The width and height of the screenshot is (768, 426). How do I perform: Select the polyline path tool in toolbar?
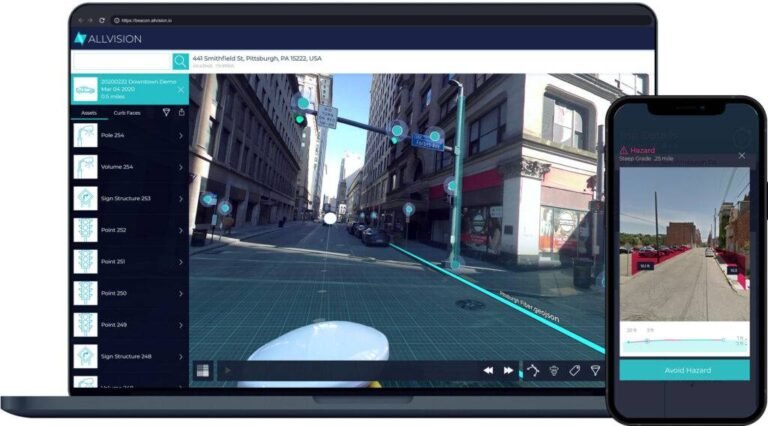[x=533, y=371]
